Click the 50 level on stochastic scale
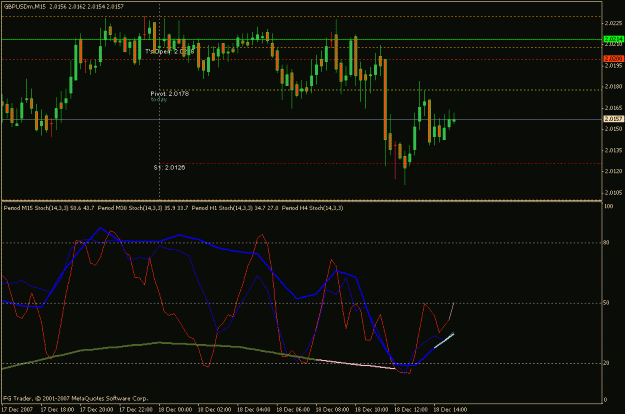The height and width of the screenshot is (414, 625). [x=606, y=303]
